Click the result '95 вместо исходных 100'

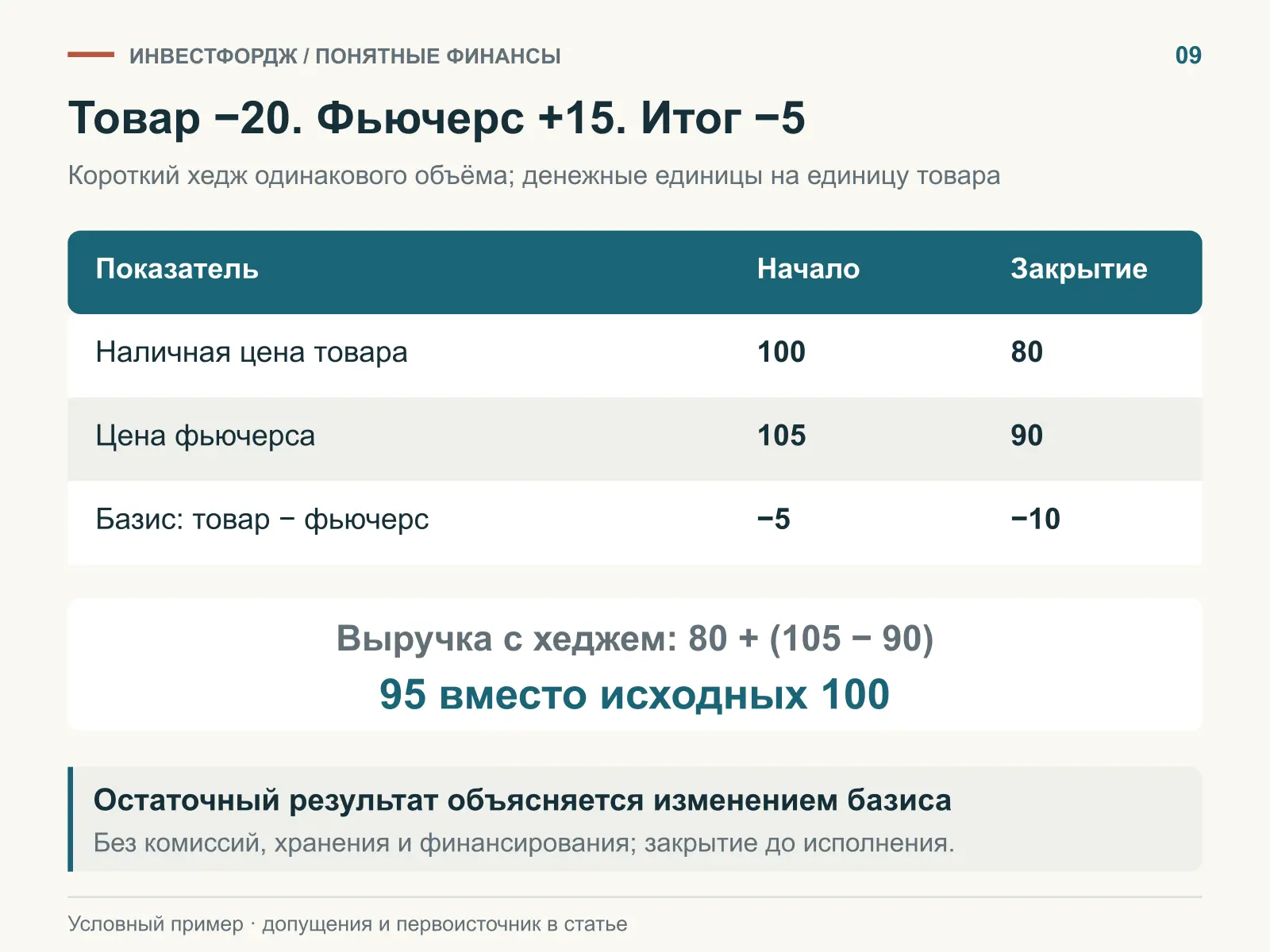pos(635,694)
